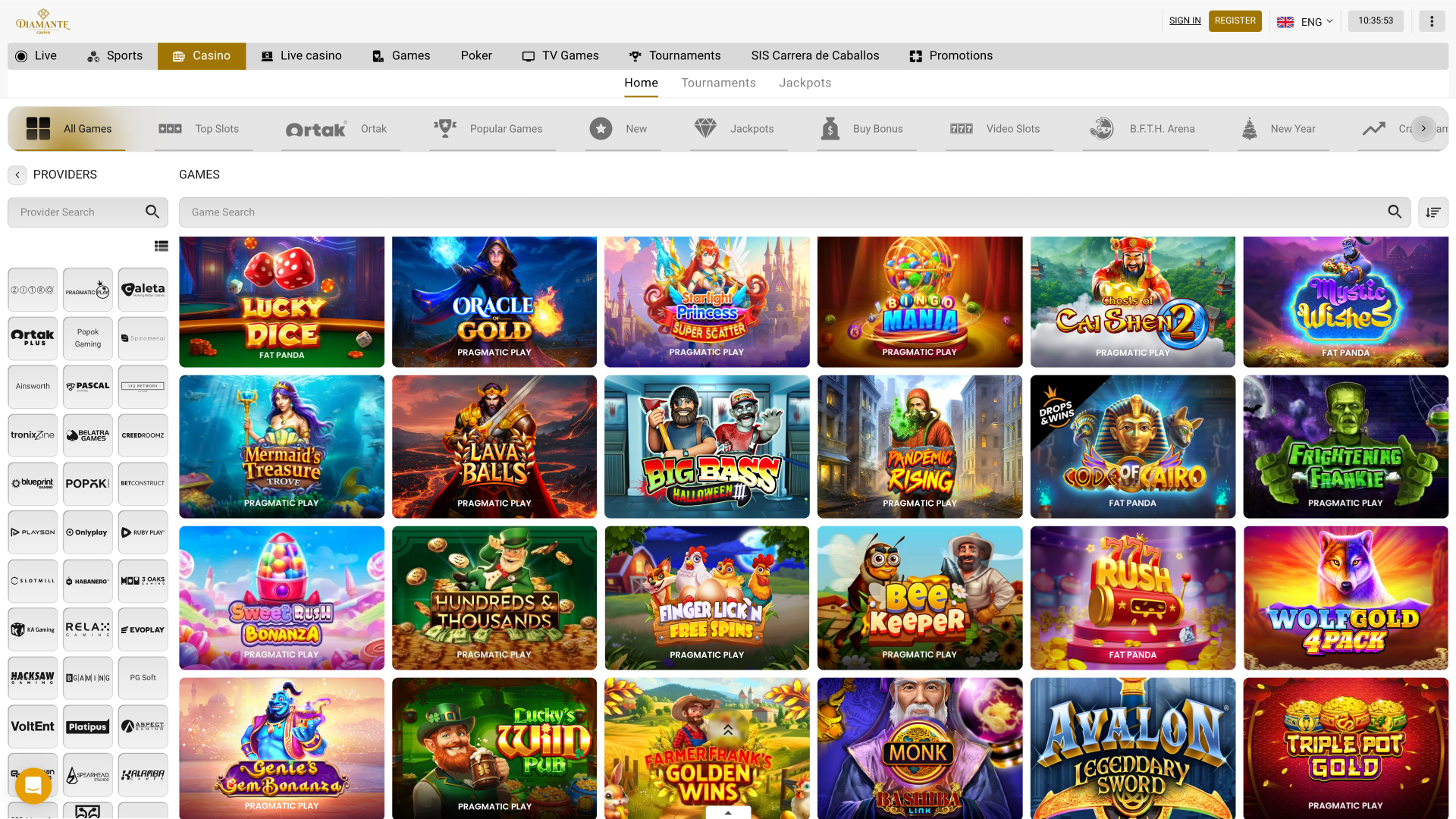Select the Video Slots category icon
This screenshot has height=819, width=1456.
(x=961, y=128)
